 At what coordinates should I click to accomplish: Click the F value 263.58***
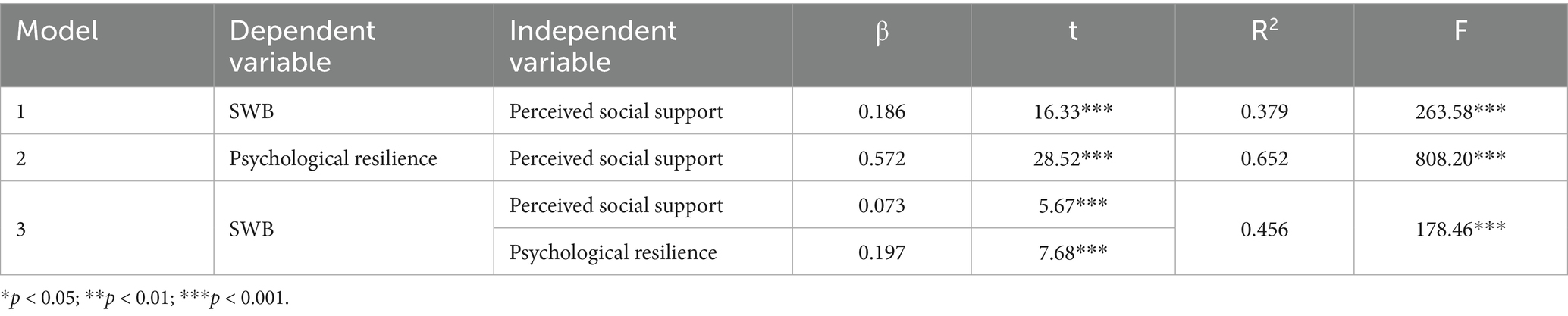pyautogui.click(x=1460, y=111)
